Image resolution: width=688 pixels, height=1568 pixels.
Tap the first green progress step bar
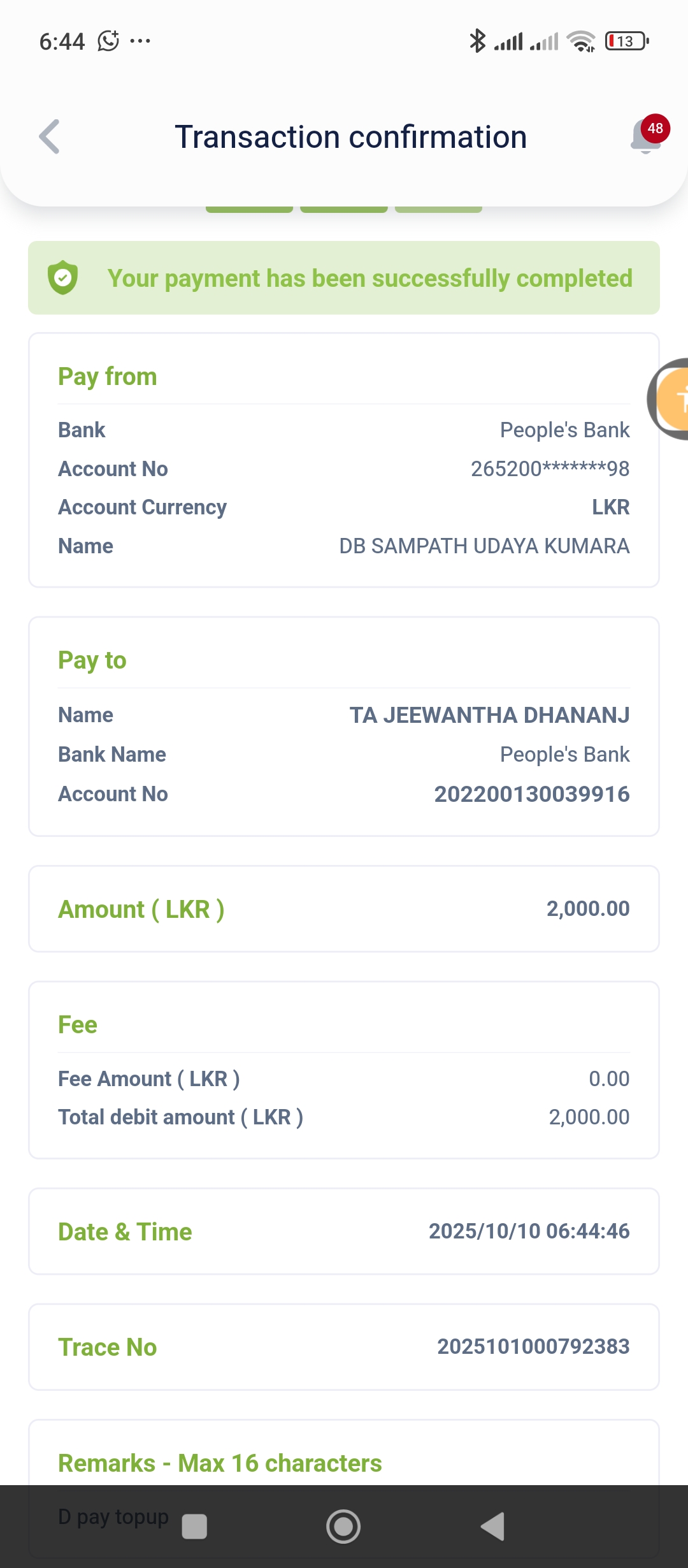pos(249,208)
